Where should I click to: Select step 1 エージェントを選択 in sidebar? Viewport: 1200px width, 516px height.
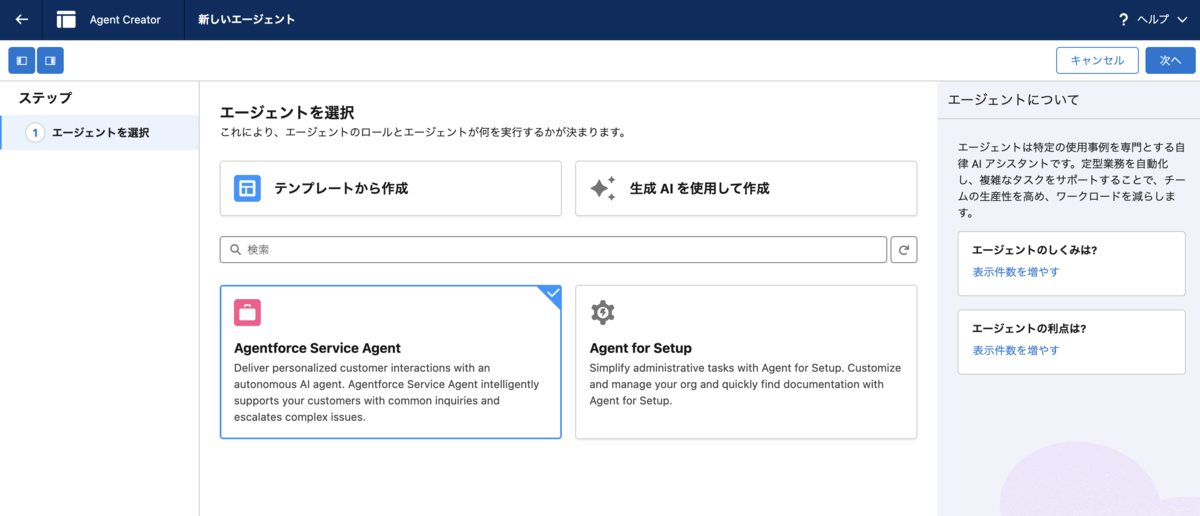click(100, 133)
